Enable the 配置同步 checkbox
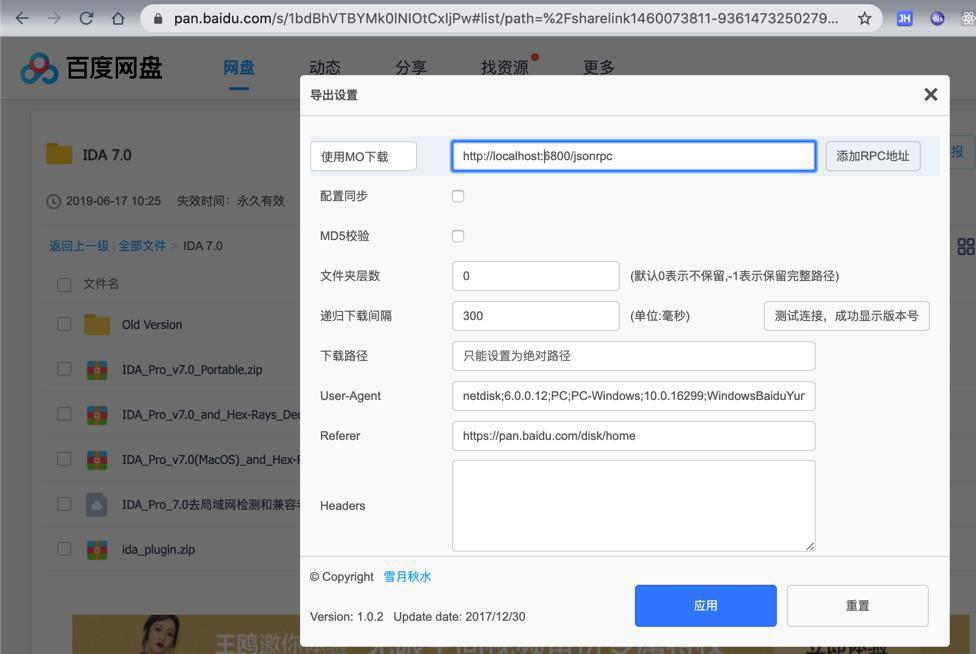Image resolution: width=976 pixels, height=654 pixels. coord(458,196)
